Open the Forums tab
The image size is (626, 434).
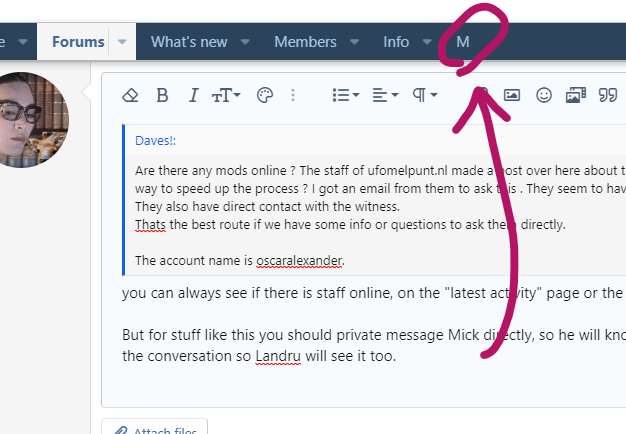[x=78, y=42]
